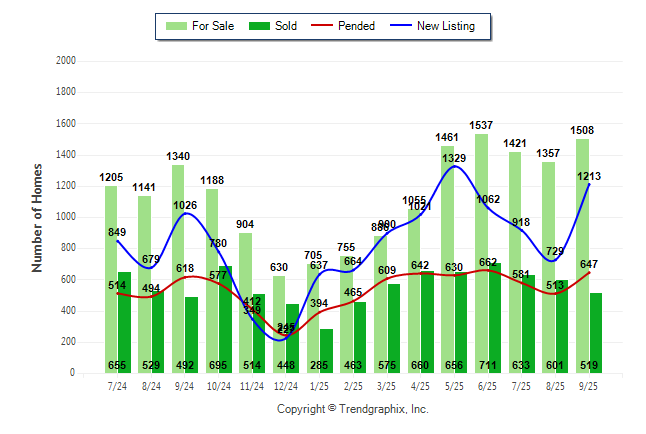Click the 2000 tick on y-axis
The width and height of the screenshot is (646, 434).
pyautogui.click(x=65, y=61)
